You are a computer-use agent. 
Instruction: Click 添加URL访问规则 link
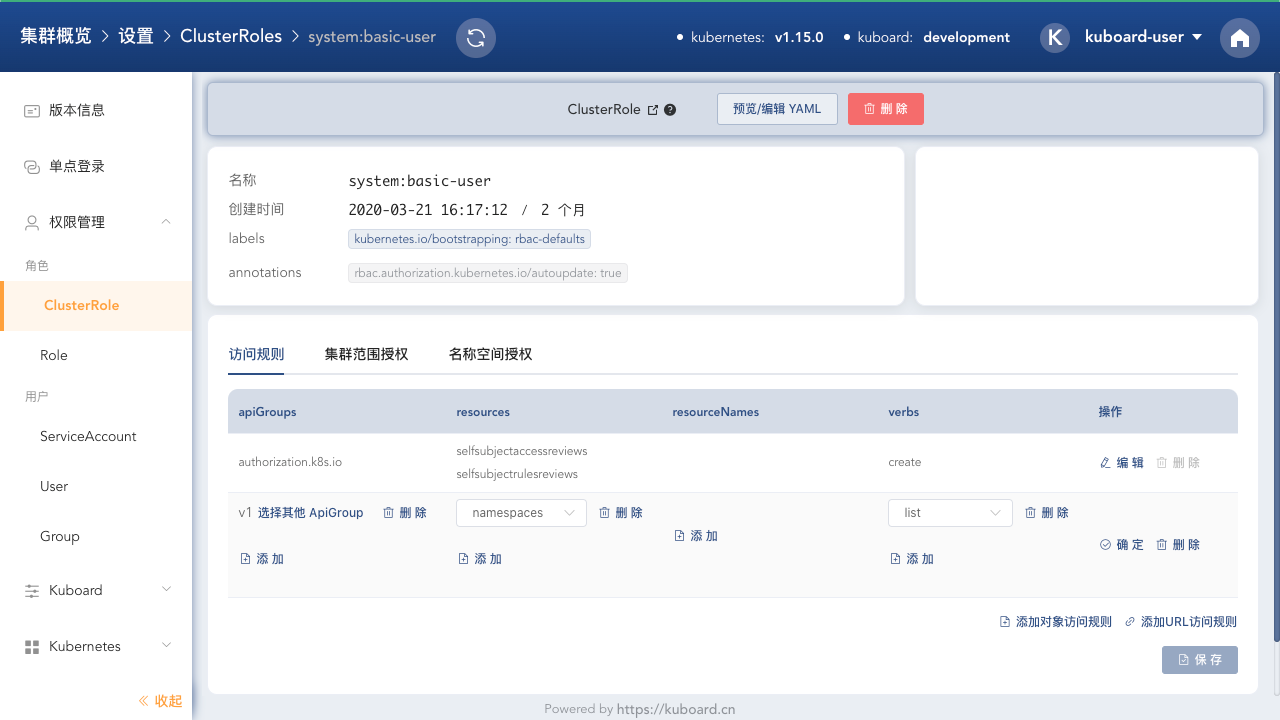pos(1181,621)
